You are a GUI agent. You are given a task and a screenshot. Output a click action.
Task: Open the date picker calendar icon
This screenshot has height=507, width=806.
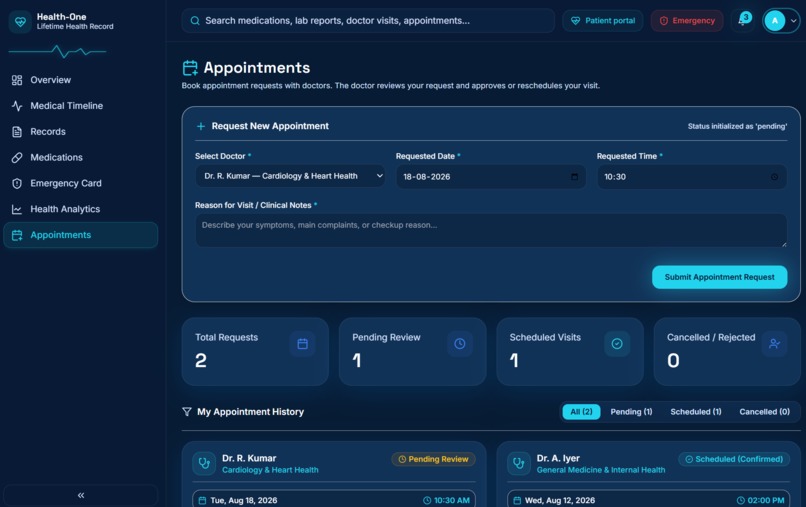pos(574,176)
